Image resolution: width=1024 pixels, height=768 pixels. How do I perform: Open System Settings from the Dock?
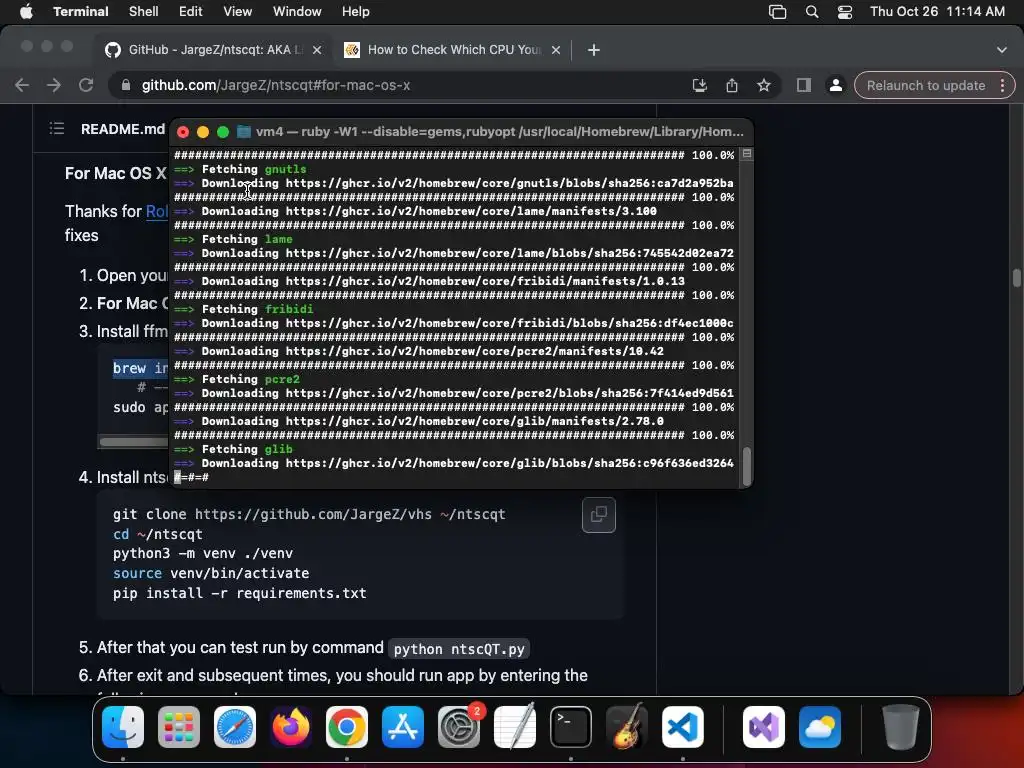click(459, 727)
